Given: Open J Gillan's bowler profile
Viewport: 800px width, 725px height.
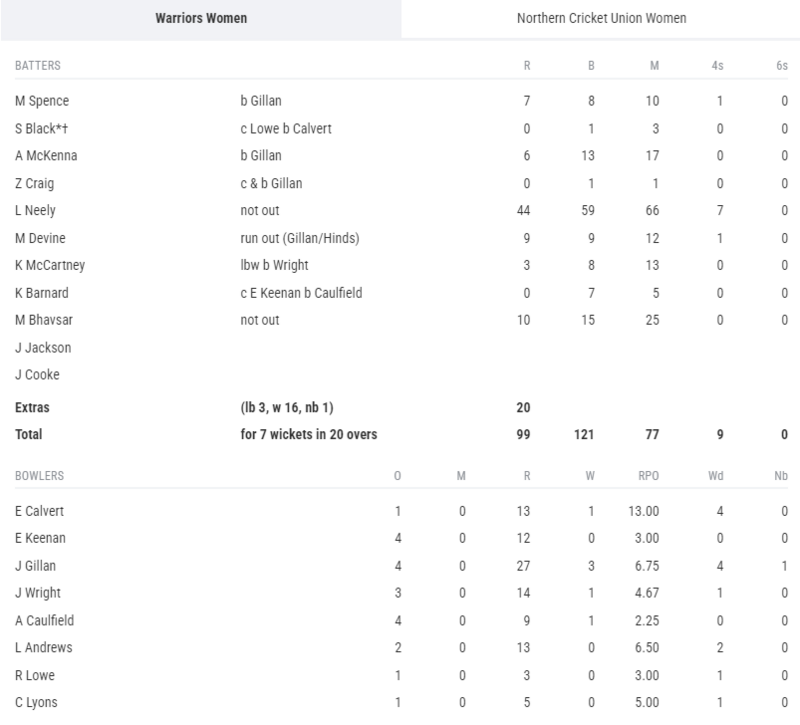Looking at the screenshot, I should click(36, 566).
